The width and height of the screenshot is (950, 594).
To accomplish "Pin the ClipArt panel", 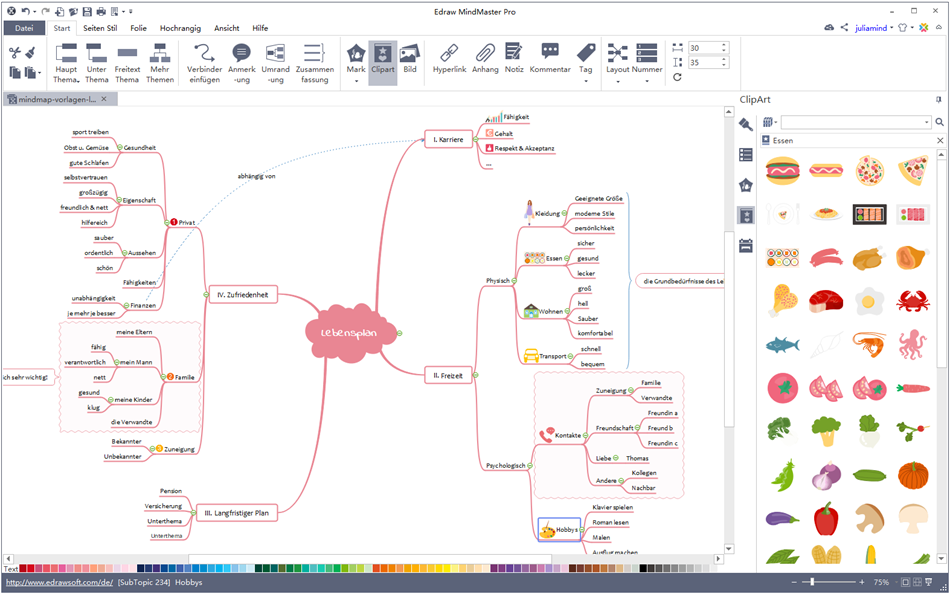I will point(938,100).
